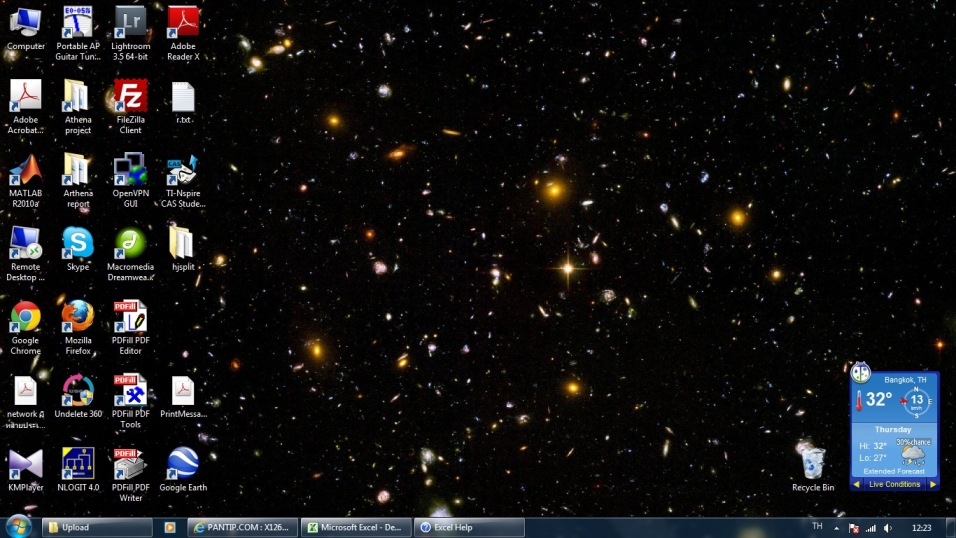The height and width of the screenshot is (538, 956).
Task: Launch KMPlayer shortcut
Action: [x=26, y=470]
